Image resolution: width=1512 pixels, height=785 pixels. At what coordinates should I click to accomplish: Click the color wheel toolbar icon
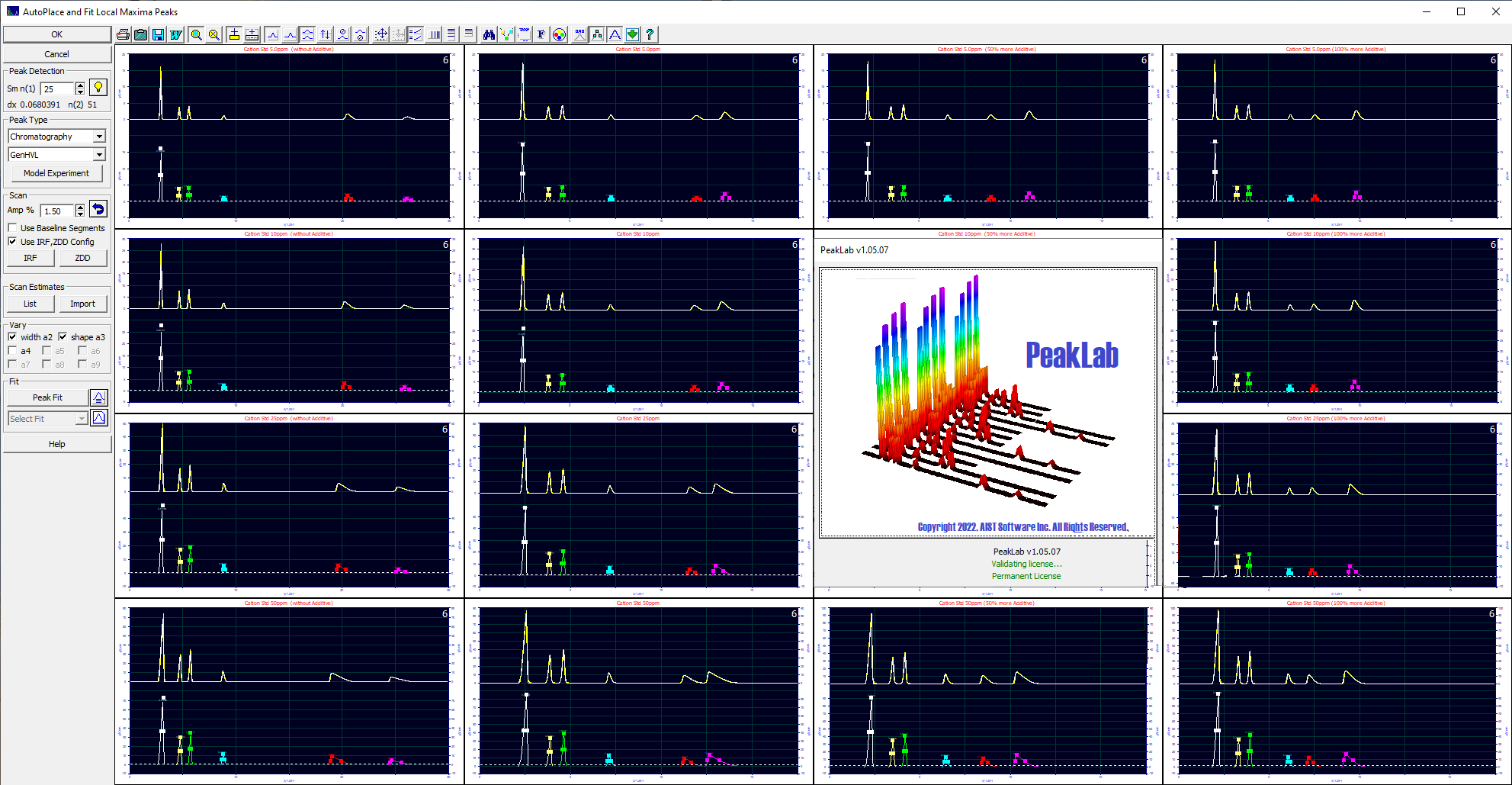[559, 34]
